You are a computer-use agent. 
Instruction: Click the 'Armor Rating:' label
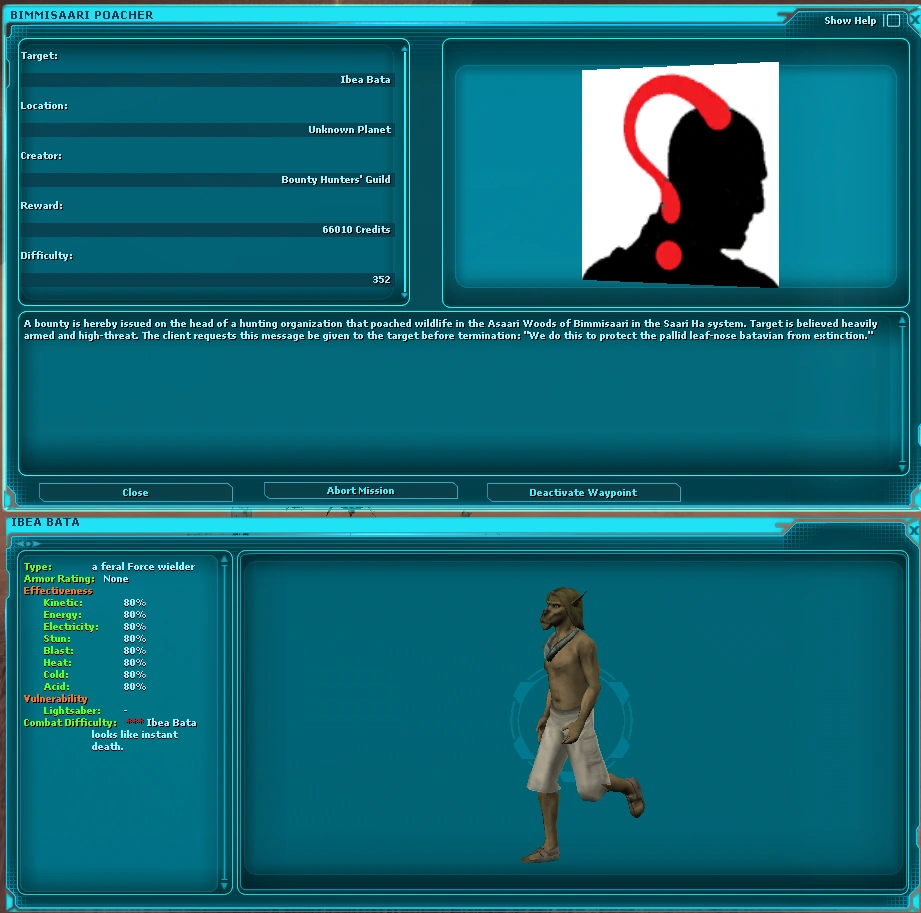point(59,579)
